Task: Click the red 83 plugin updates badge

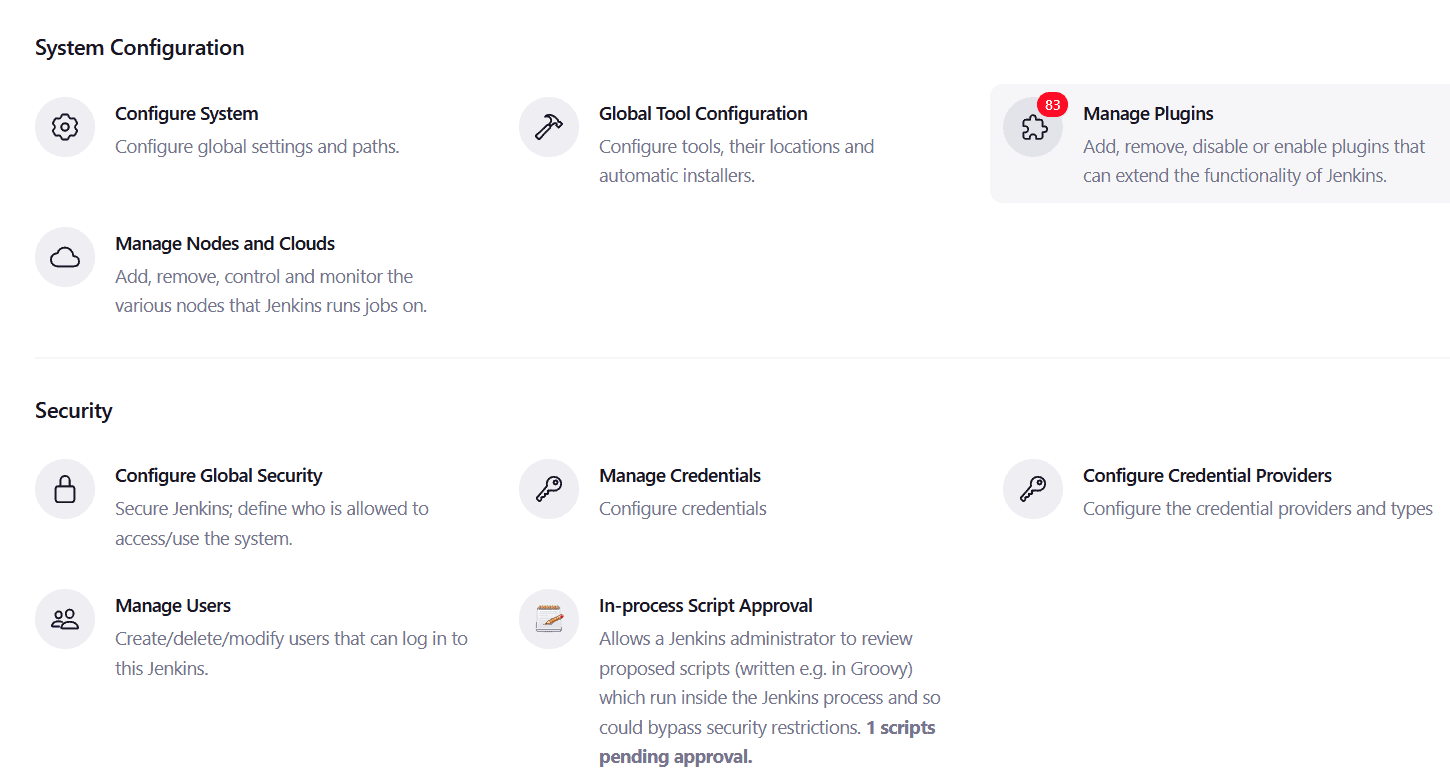Action: pyautogui.click(x=1052, y=103)
